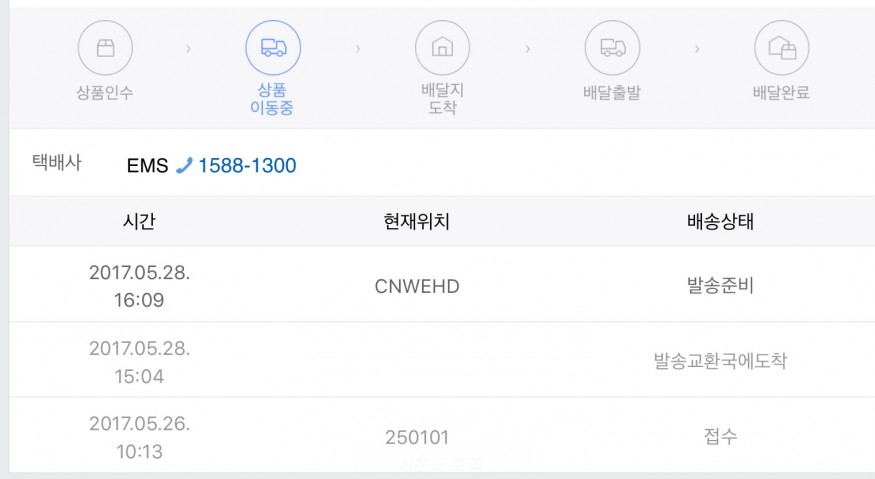
Task: Tap the blue phone handset icon
Action: [x=184, y=165]
